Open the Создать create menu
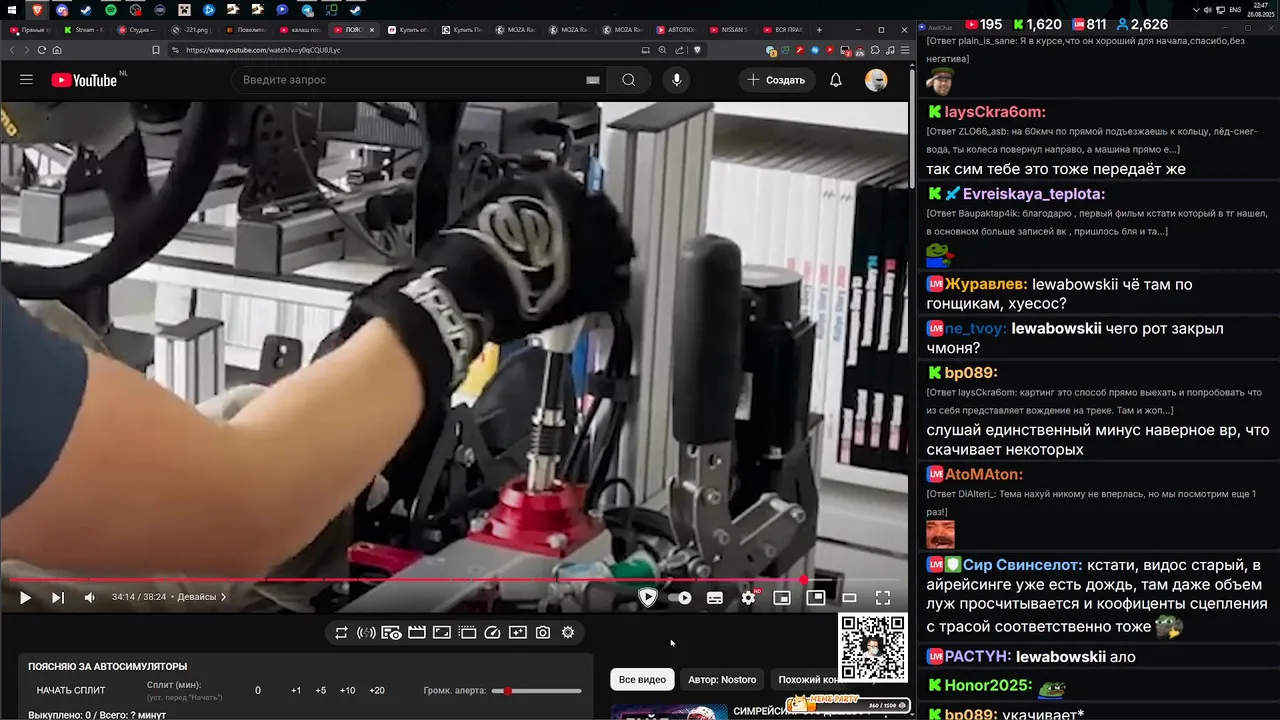The image size is (1280, 720). (x=777, y=80)
